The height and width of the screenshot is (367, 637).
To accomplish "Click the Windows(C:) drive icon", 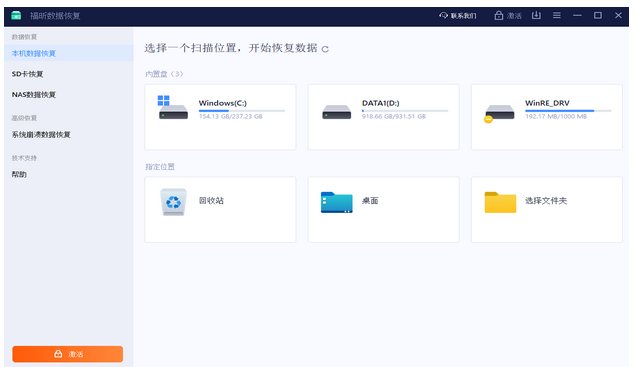I will pos(172,108).
